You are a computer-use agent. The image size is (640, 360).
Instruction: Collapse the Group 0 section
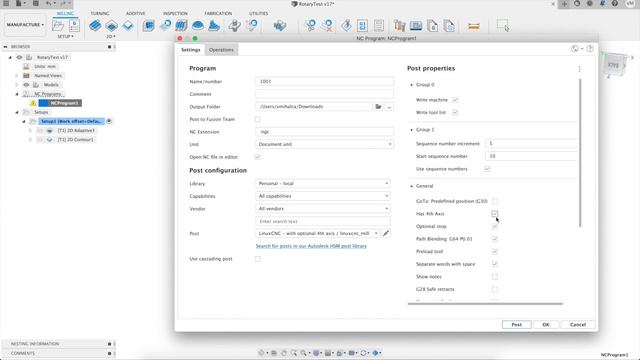point(411,84)
